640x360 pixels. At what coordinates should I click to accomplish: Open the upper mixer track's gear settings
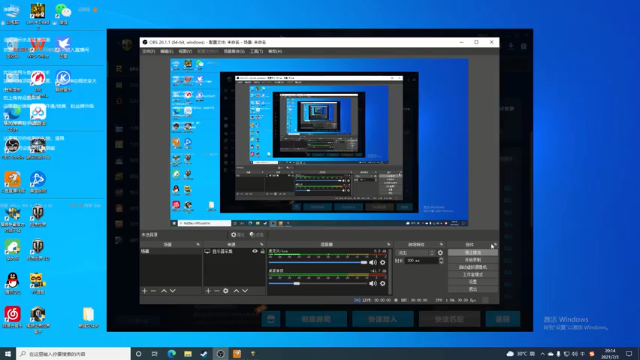382,262
